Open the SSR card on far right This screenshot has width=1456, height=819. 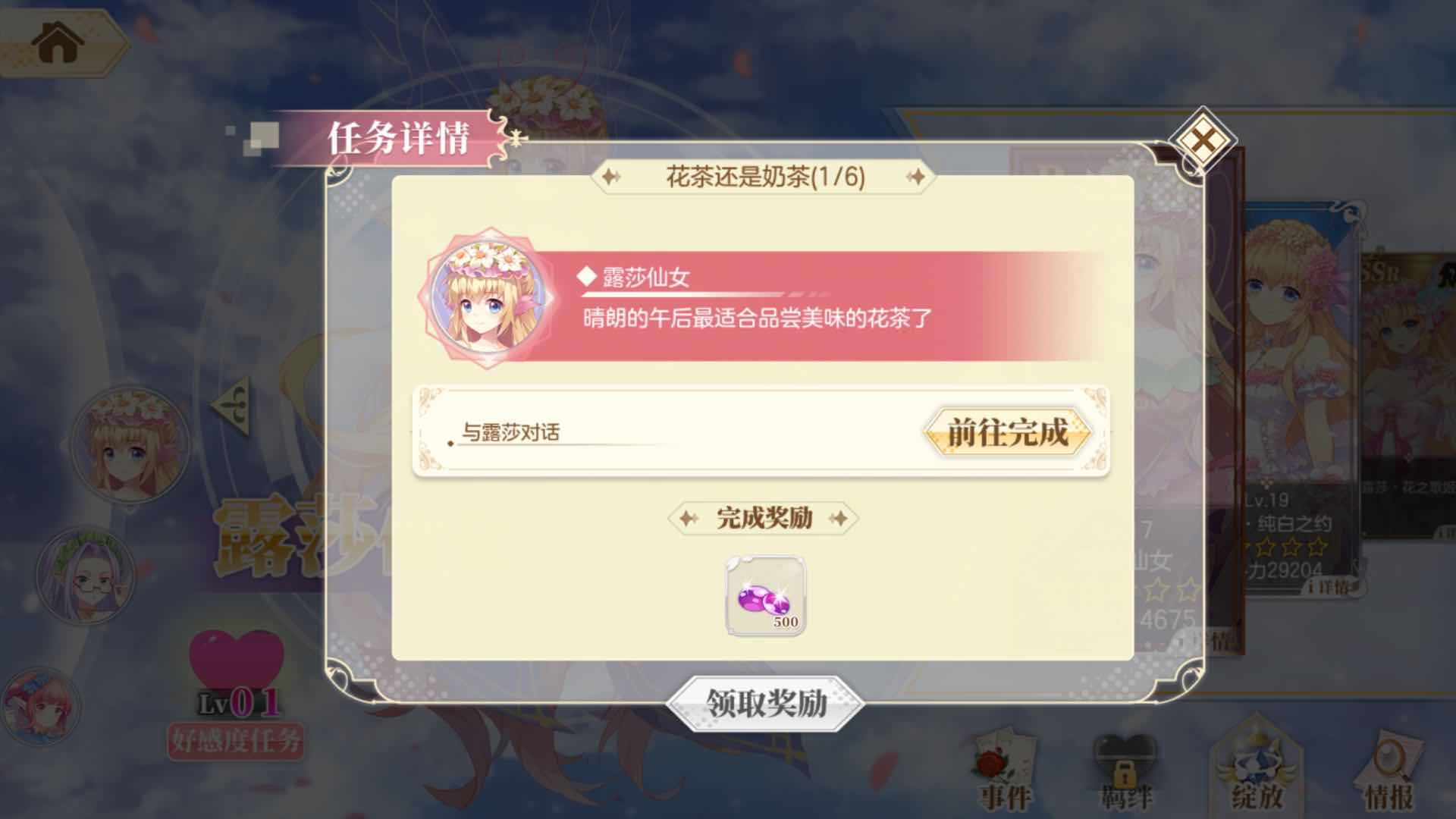click(1408, 394)
